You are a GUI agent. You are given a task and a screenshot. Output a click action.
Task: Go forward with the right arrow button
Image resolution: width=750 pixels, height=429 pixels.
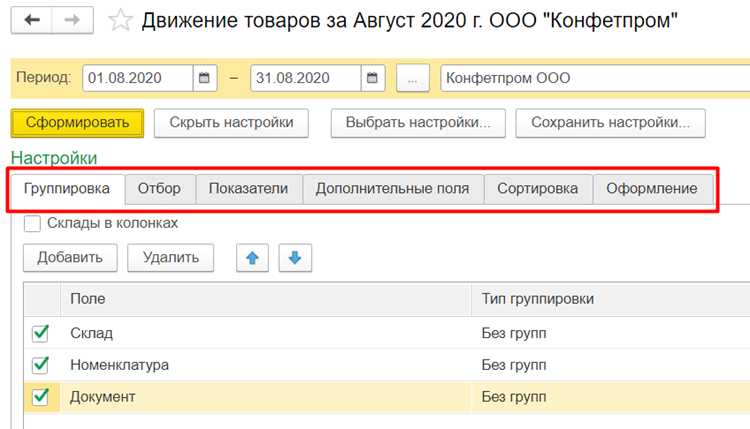[x=73, y=20]
